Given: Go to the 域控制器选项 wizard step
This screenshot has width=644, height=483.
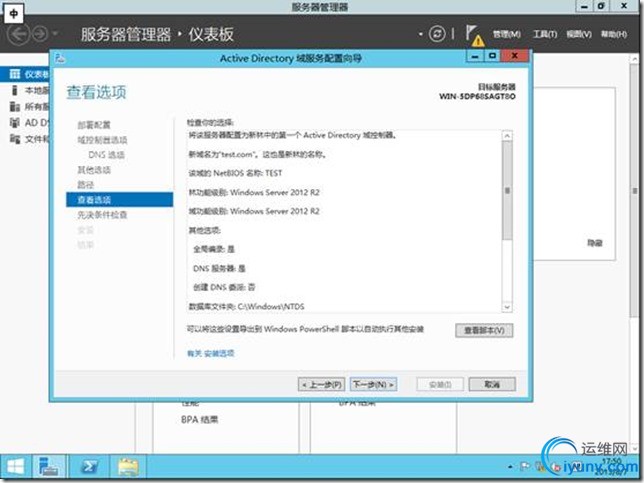Looking at the screenshot, I should tap(102, 140).
